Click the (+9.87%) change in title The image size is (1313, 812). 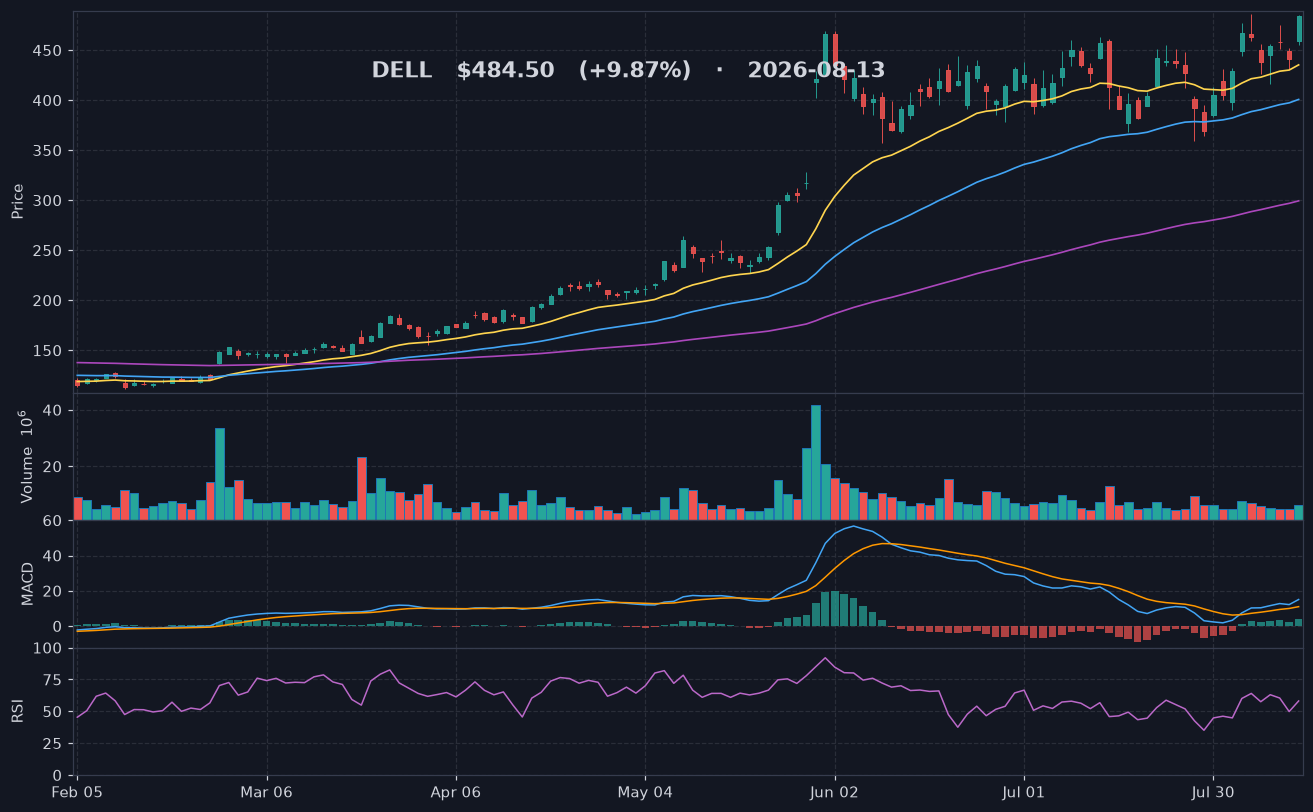click(x=635, y=71)
